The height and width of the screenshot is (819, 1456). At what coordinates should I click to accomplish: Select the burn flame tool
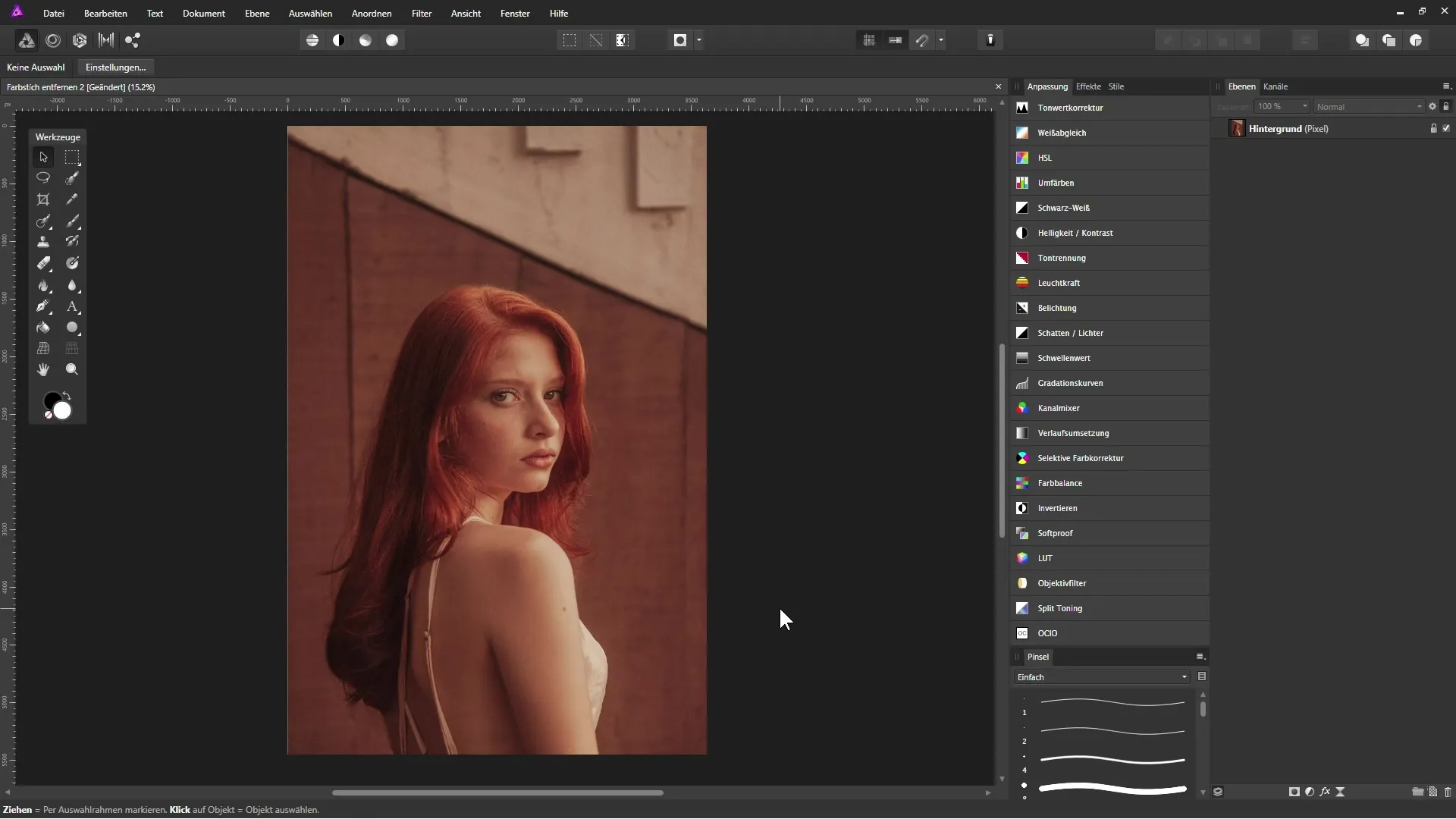point(43,286)
